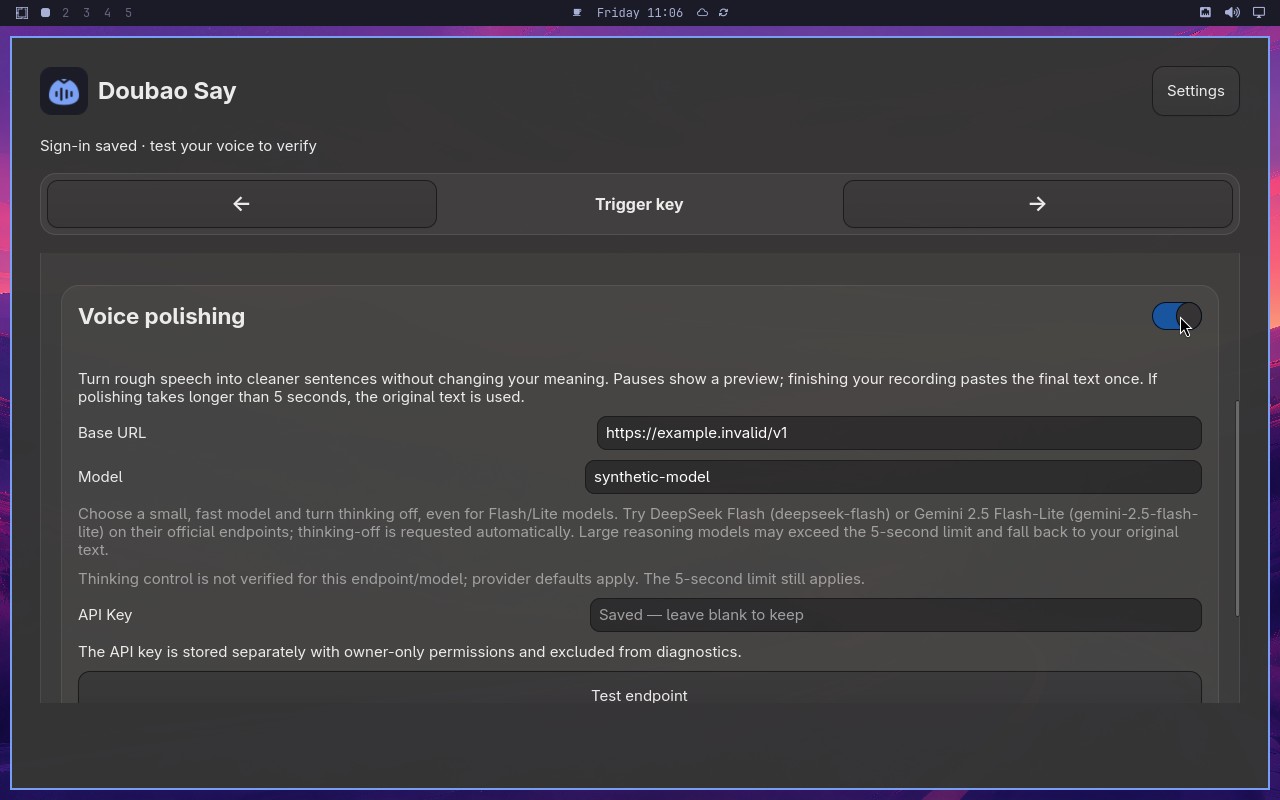The image size is (1280, 800).
Task: Click the cloud weather icon
Action: (702, 13)
